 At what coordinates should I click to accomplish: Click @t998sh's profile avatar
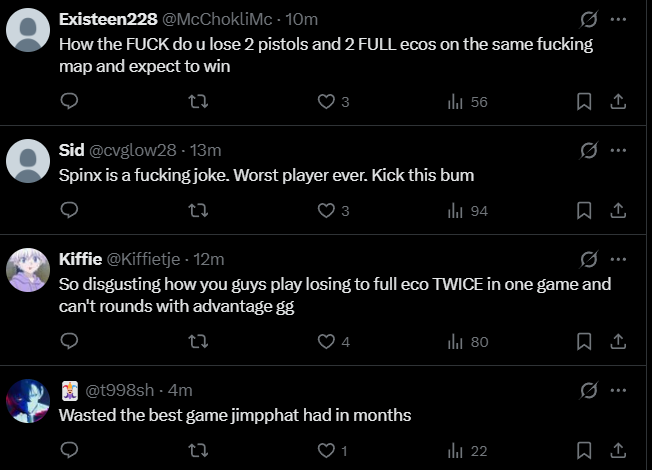pos(28,400)
